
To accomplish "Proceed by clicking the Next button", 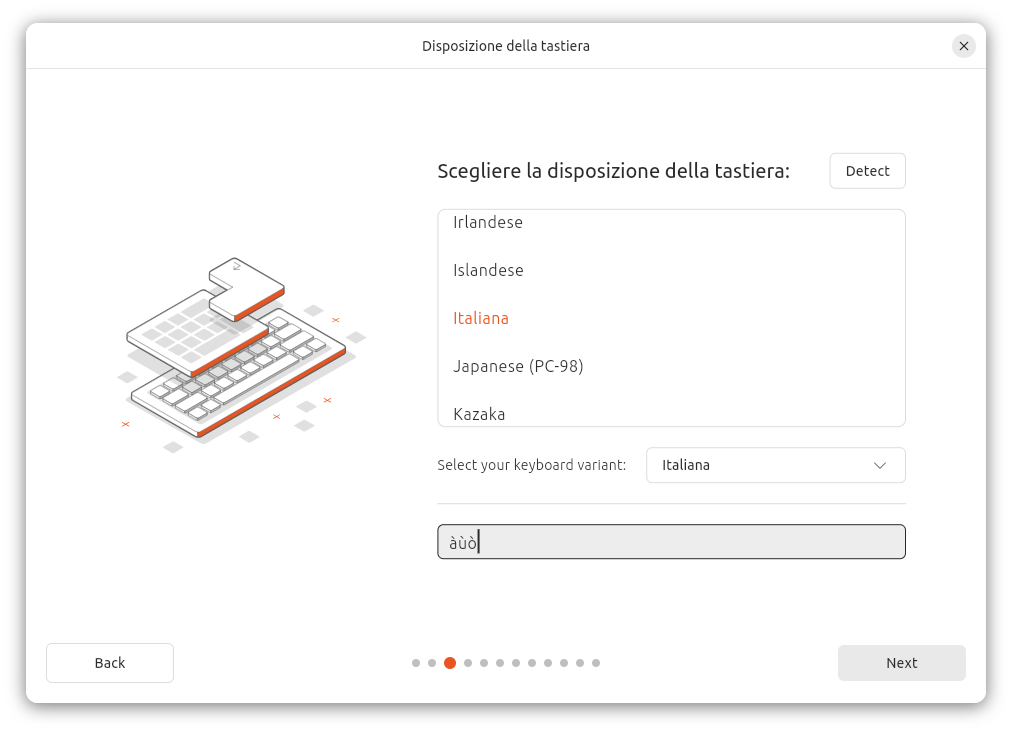I will pos(901,663).
